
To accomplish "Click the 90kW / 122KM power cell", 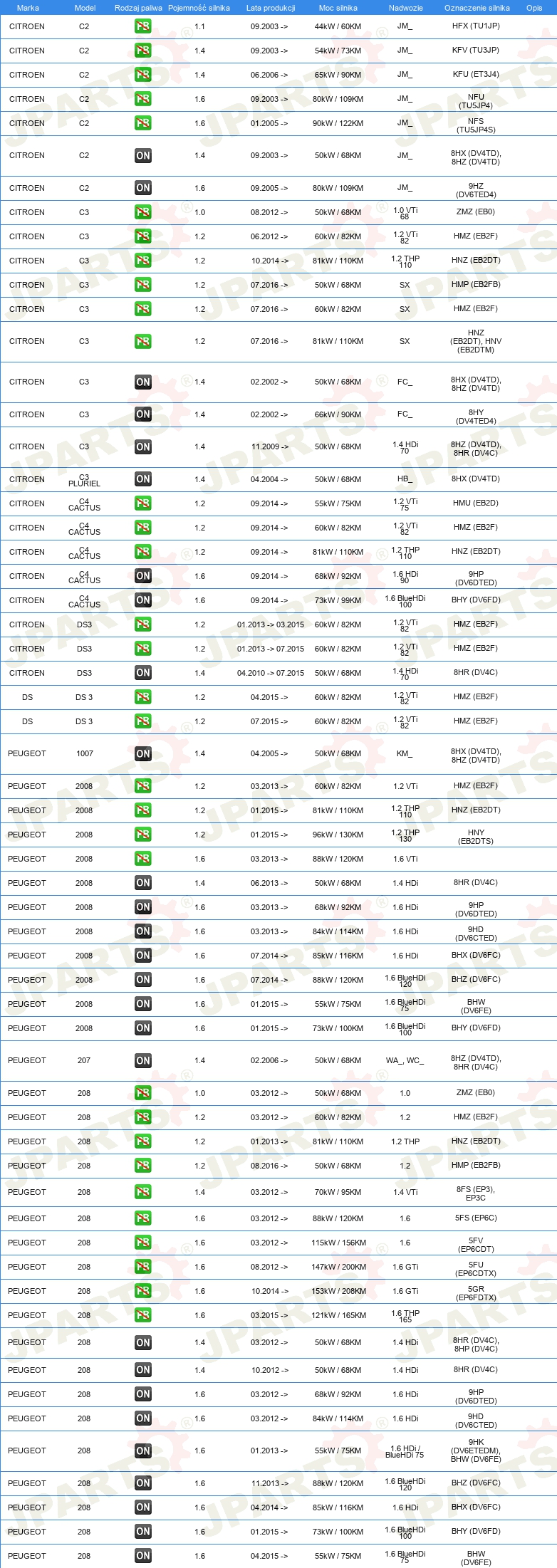I will coord(338,123).
